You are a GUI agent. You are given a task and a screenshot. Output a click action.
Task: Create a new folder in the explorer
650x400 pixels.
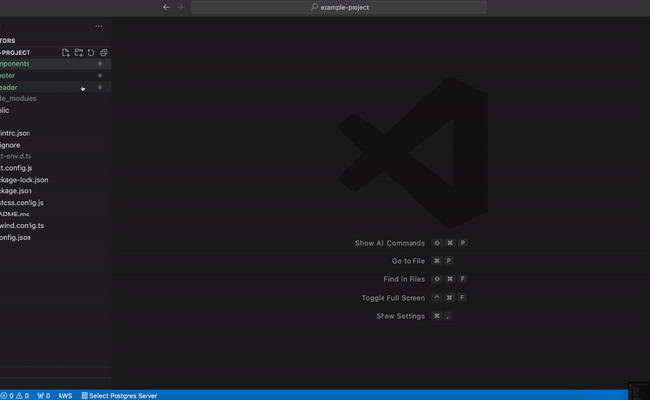click(x=78, y=53)
